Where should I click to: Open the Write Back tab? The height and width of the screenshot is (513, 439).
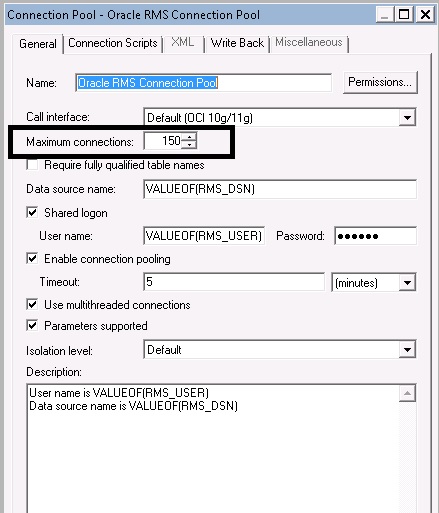237,43
